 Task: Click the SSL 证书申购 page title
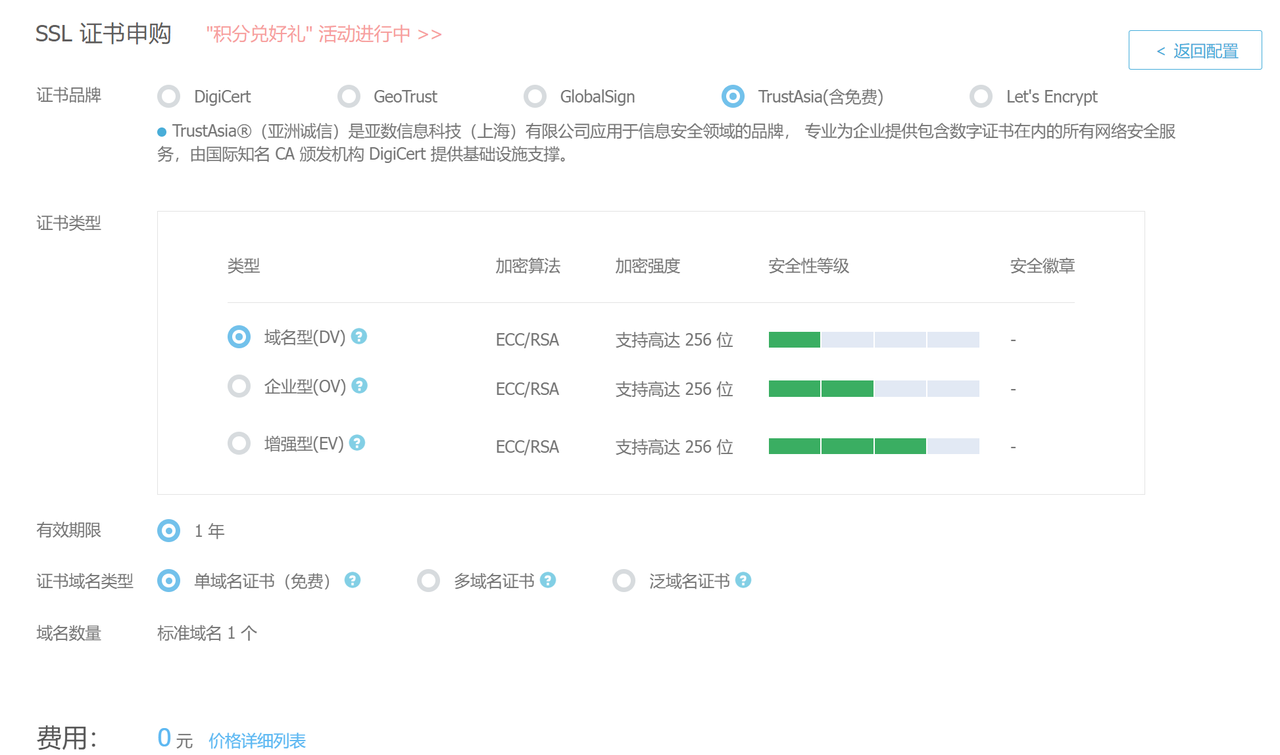tap(103, 33)
